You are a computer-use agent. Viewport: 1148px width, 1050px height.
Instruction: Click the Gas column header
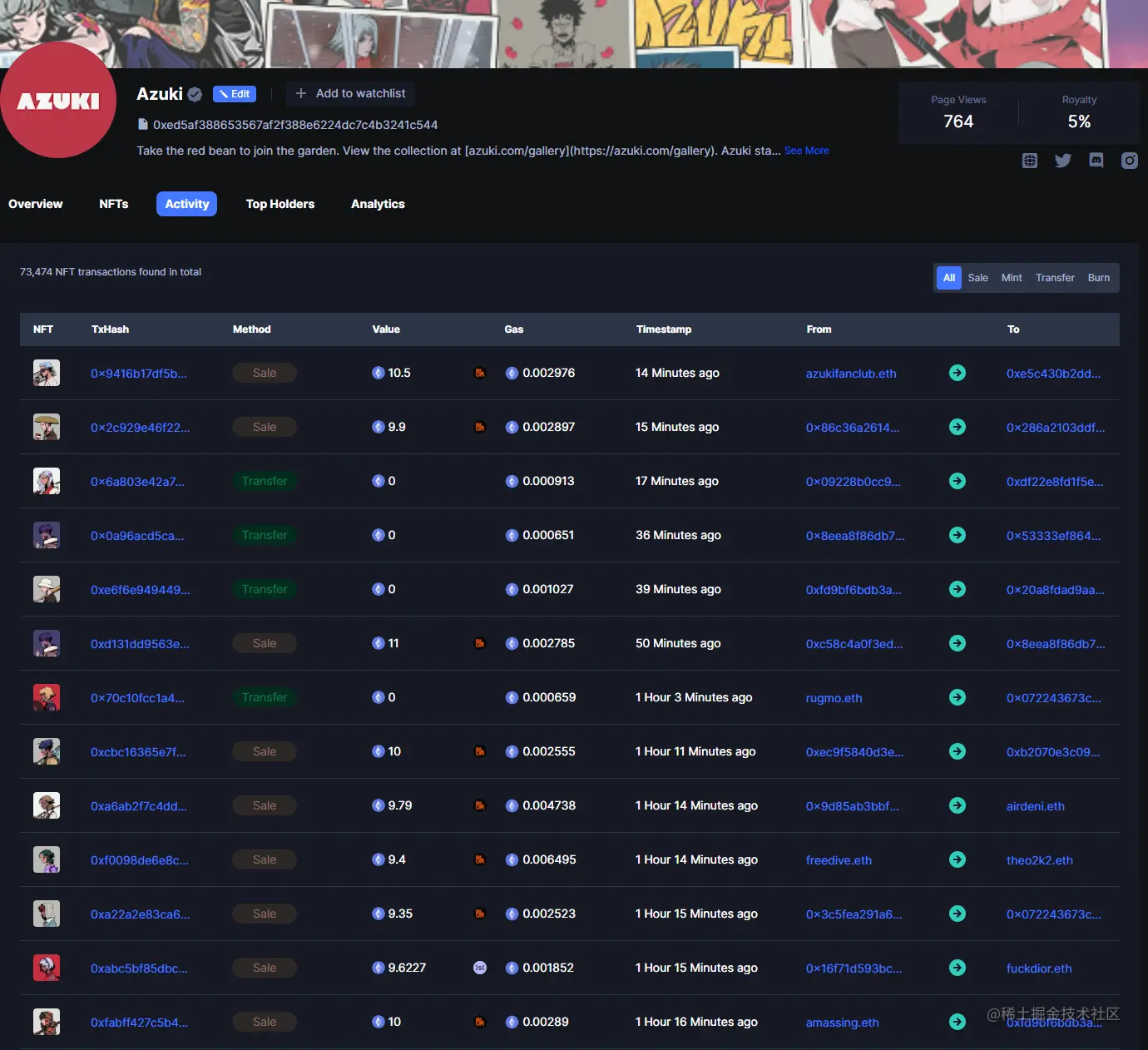coord(514,329)
